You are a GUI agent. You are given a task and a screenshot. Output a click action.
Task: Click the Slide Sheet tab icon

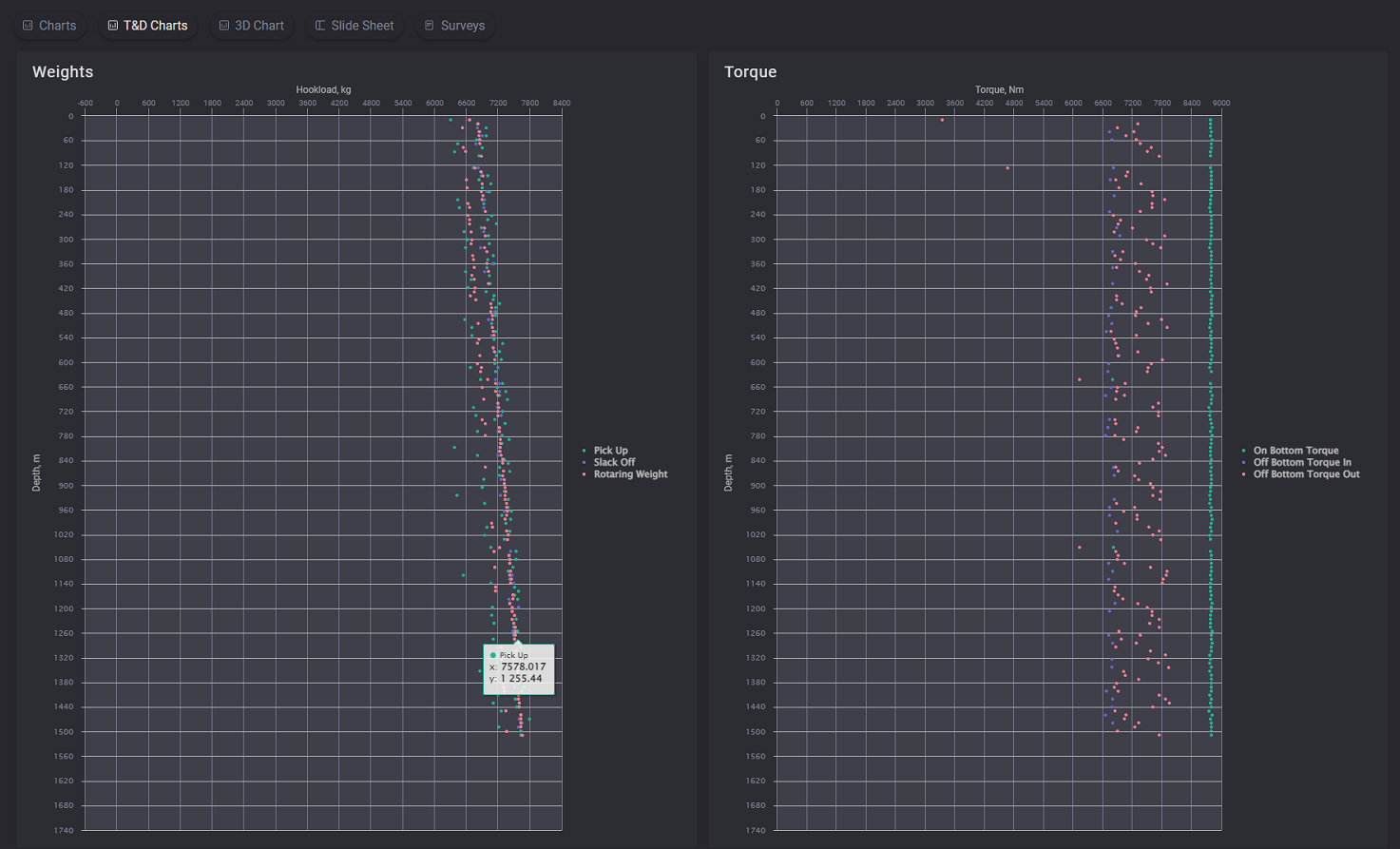[x=319, y=26]
